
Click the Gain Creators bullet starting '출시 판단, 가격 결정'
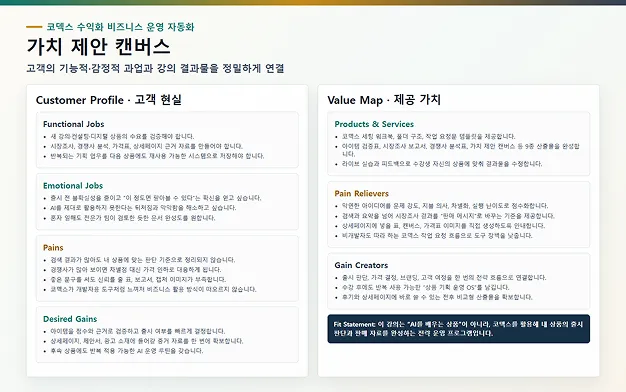click(x=444, y=277)
